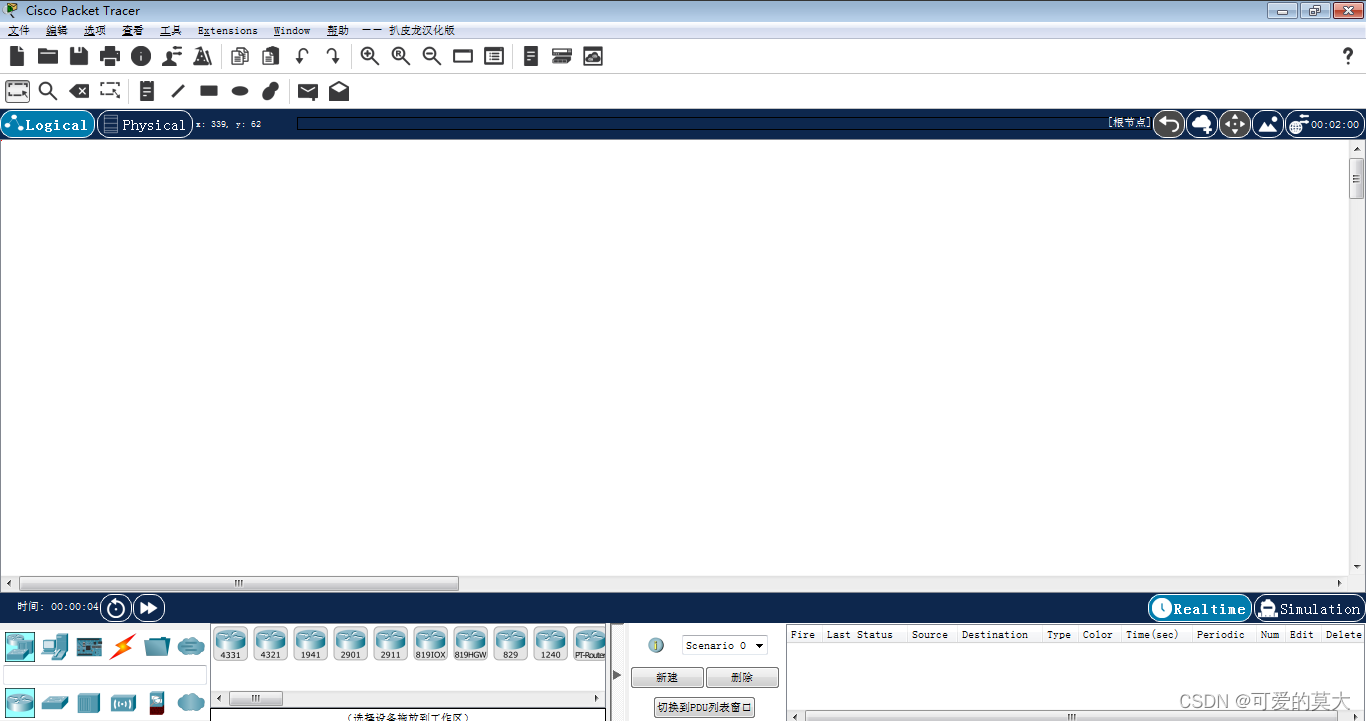Open the drawing palette rectangle icon
The image size is (1366, 721).
pos(463,56)
